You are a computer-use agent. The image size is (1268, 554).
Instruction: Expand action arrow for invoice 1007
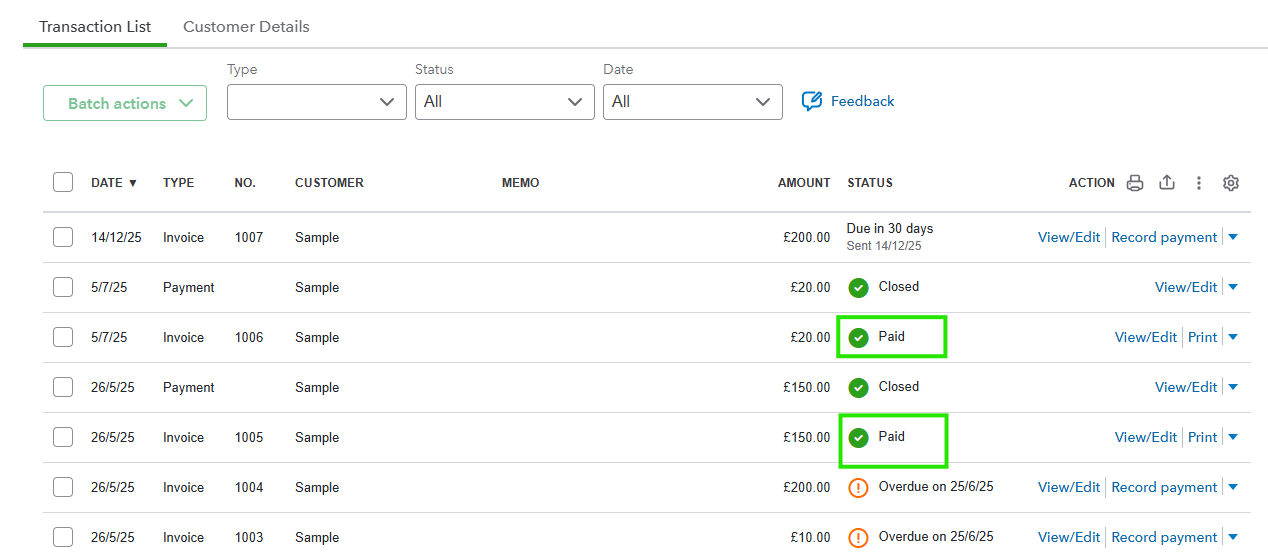point(1233,237)
